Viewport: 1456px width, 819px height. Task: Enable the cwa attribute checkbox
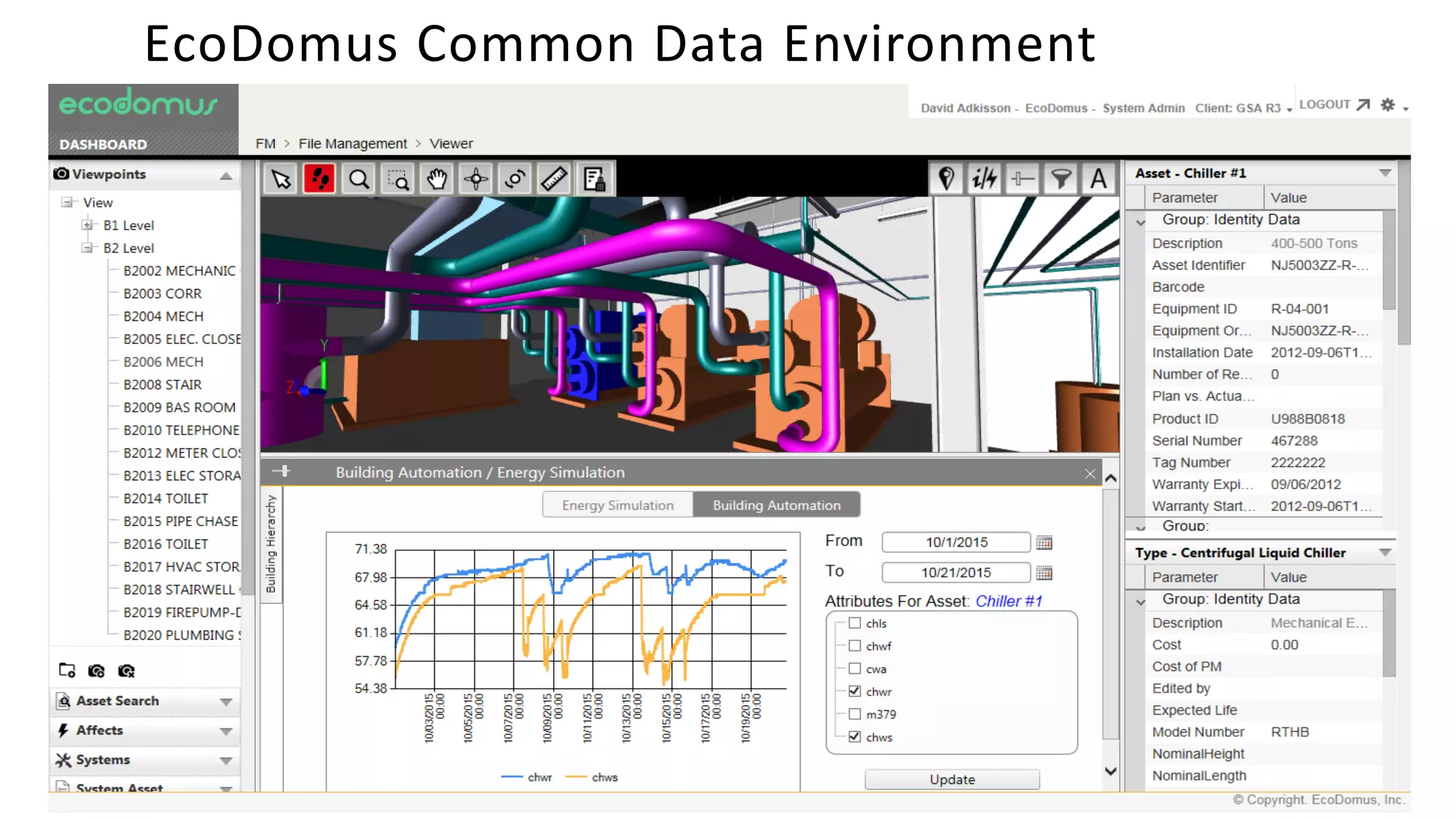click(x=855, y=668)
